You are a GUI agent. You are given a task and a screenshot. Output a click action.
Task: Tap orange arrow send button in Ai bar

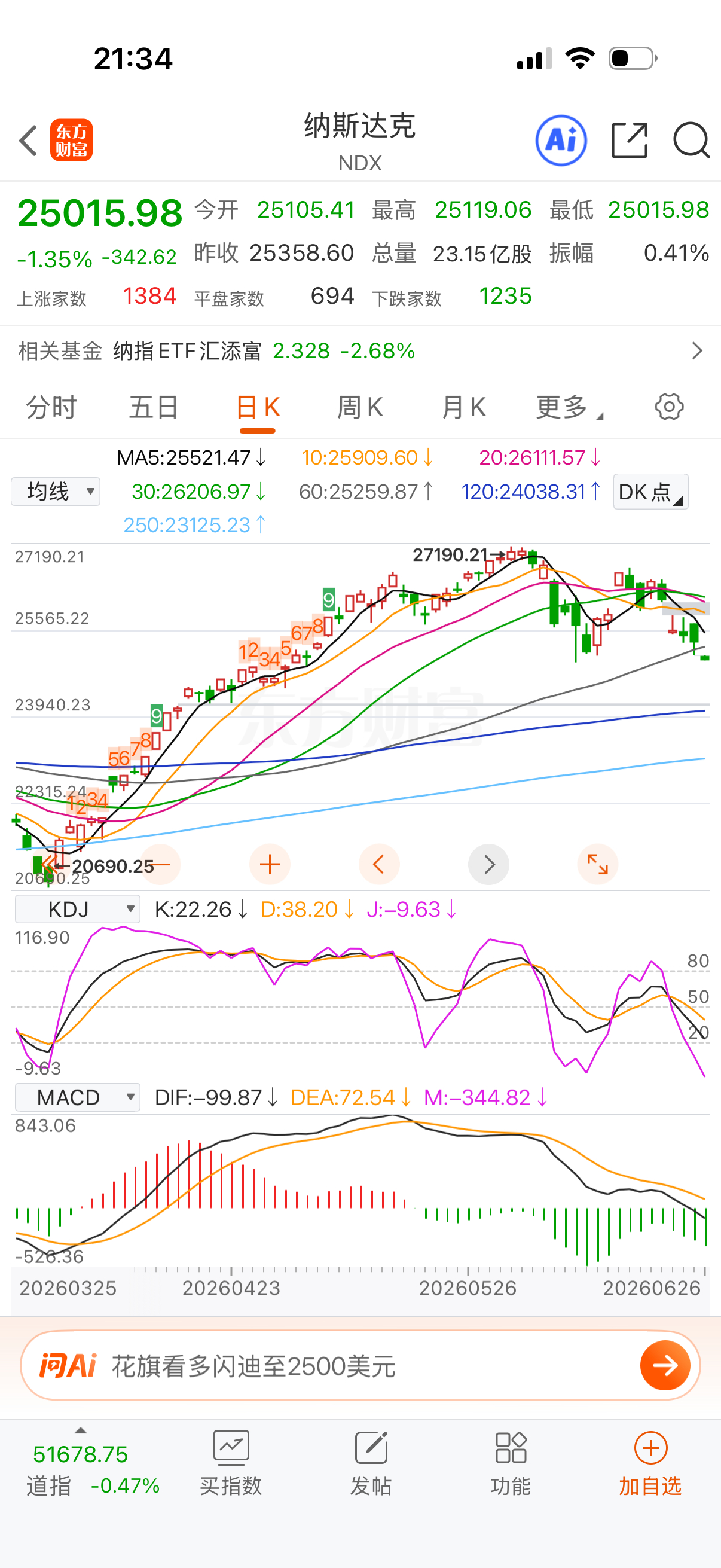(x=665, y=1365)
